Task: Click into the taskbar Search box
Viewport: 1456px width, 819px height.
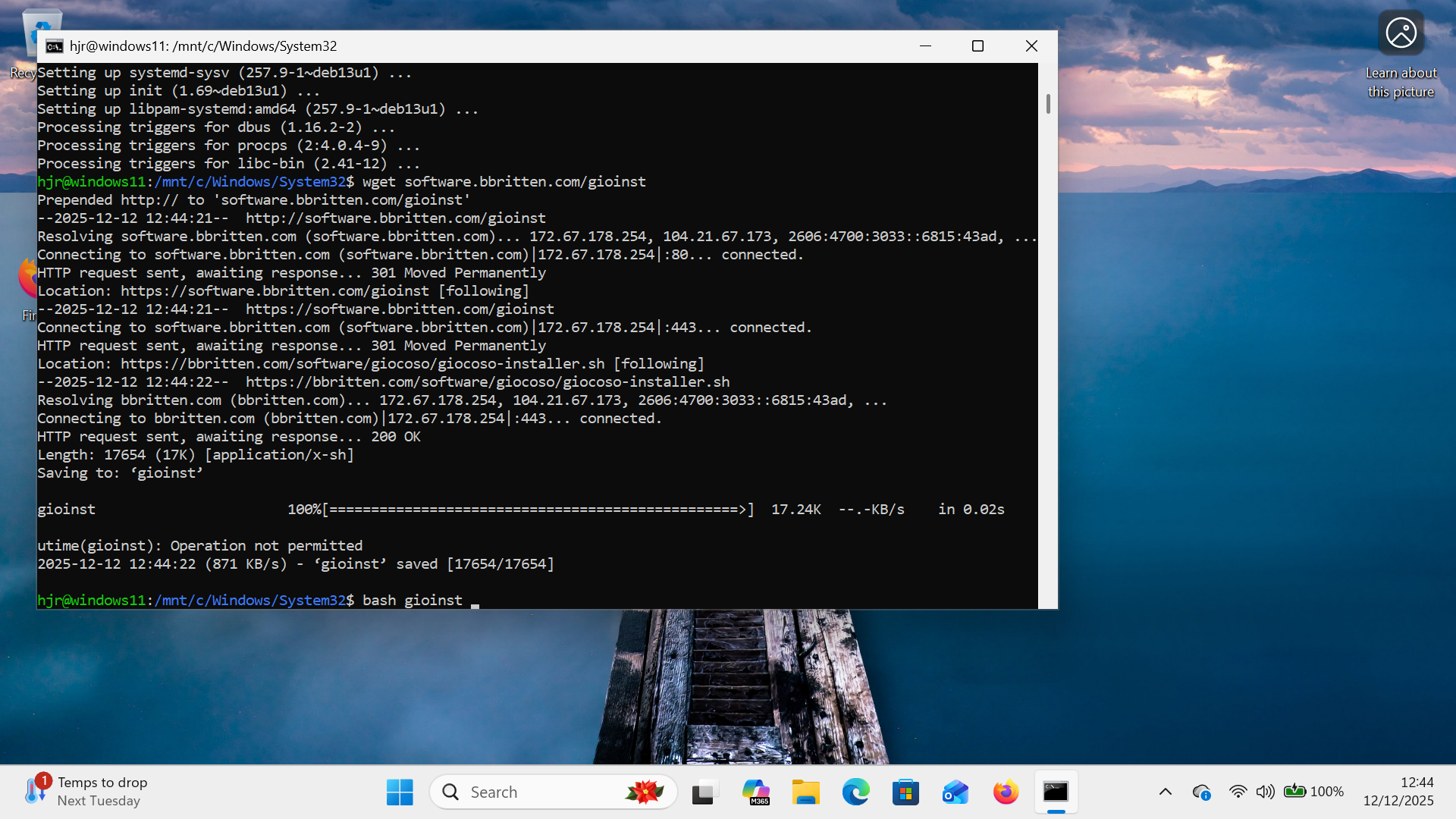Action: coord(531,792)
